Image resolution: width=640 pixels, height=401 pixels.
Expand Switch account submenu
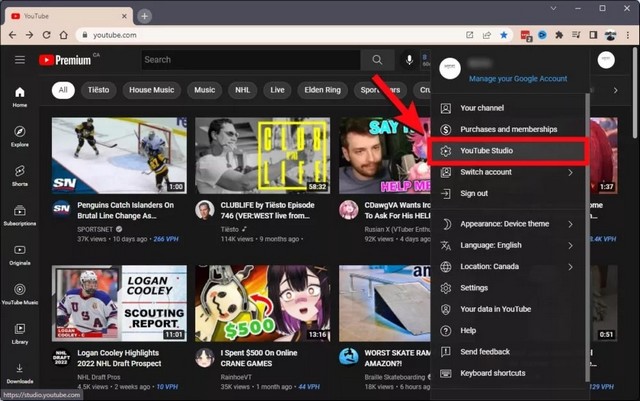570,172
